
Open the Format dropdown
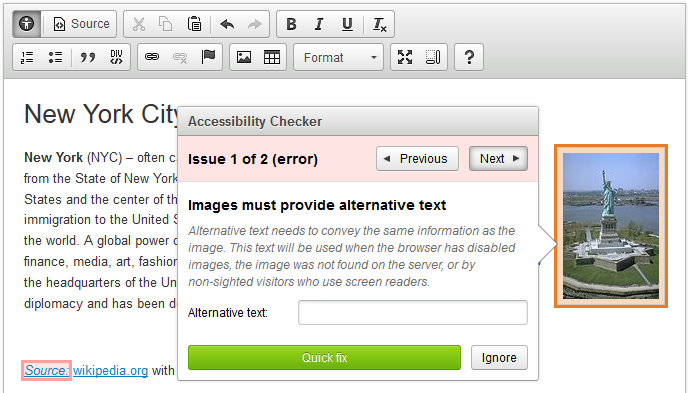pyautogui.click(x=338, y=57)
